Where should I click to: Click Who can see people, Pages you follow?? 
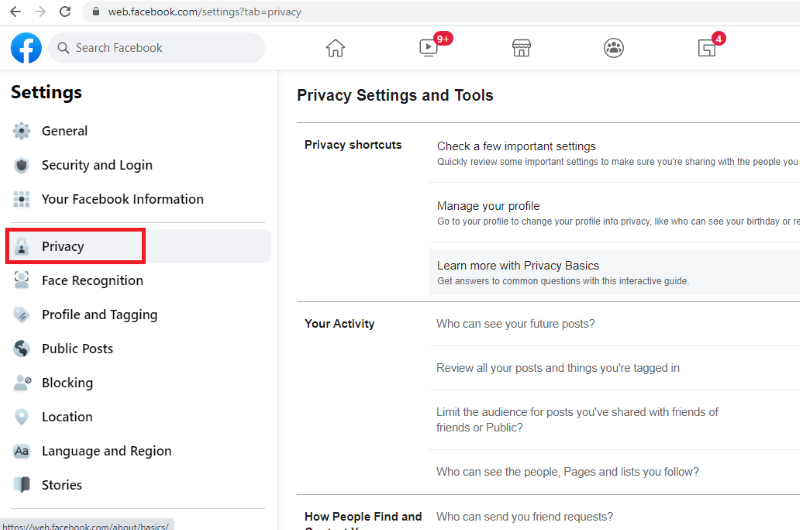567,472
